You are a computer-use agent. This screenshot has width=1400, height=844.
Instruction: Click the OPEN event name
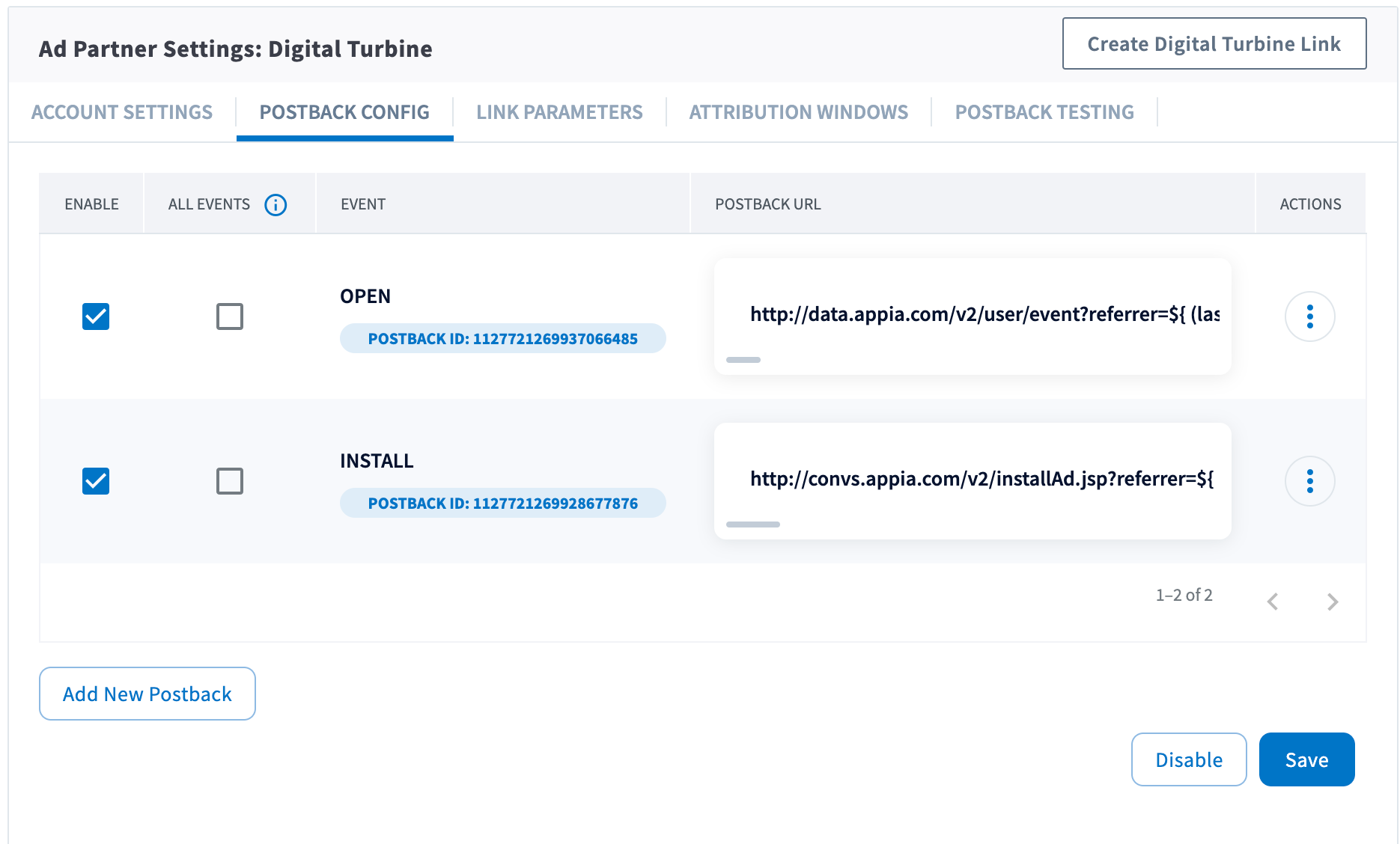coord(365,296)
